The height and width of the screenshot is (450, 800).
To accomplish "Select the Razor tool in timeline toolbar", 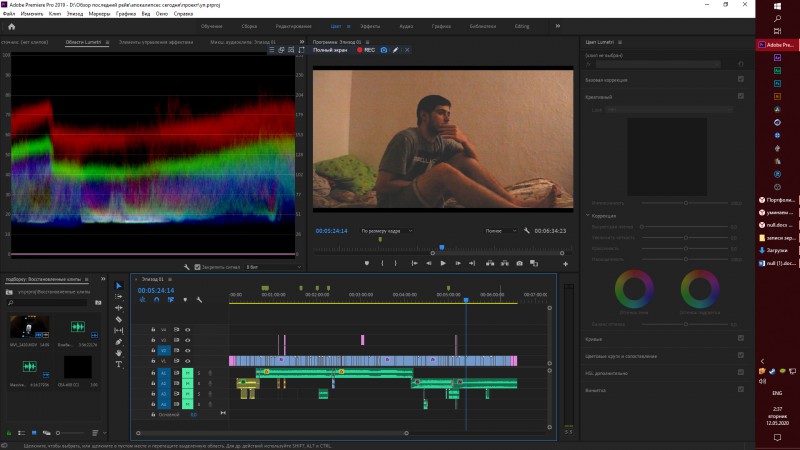I will point(119,319).
